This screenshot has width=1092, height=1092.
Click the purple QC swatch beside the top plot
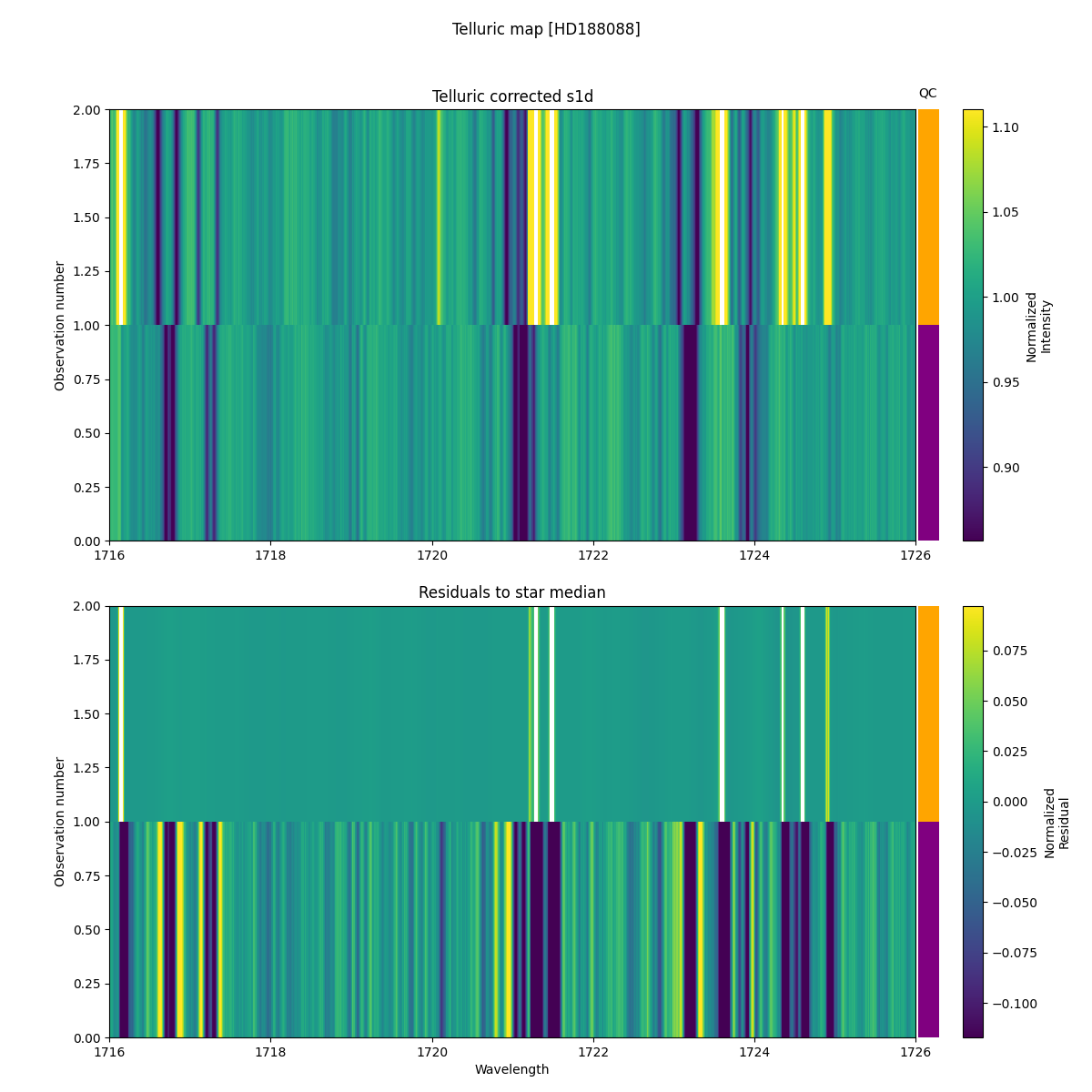coord(928,433)
